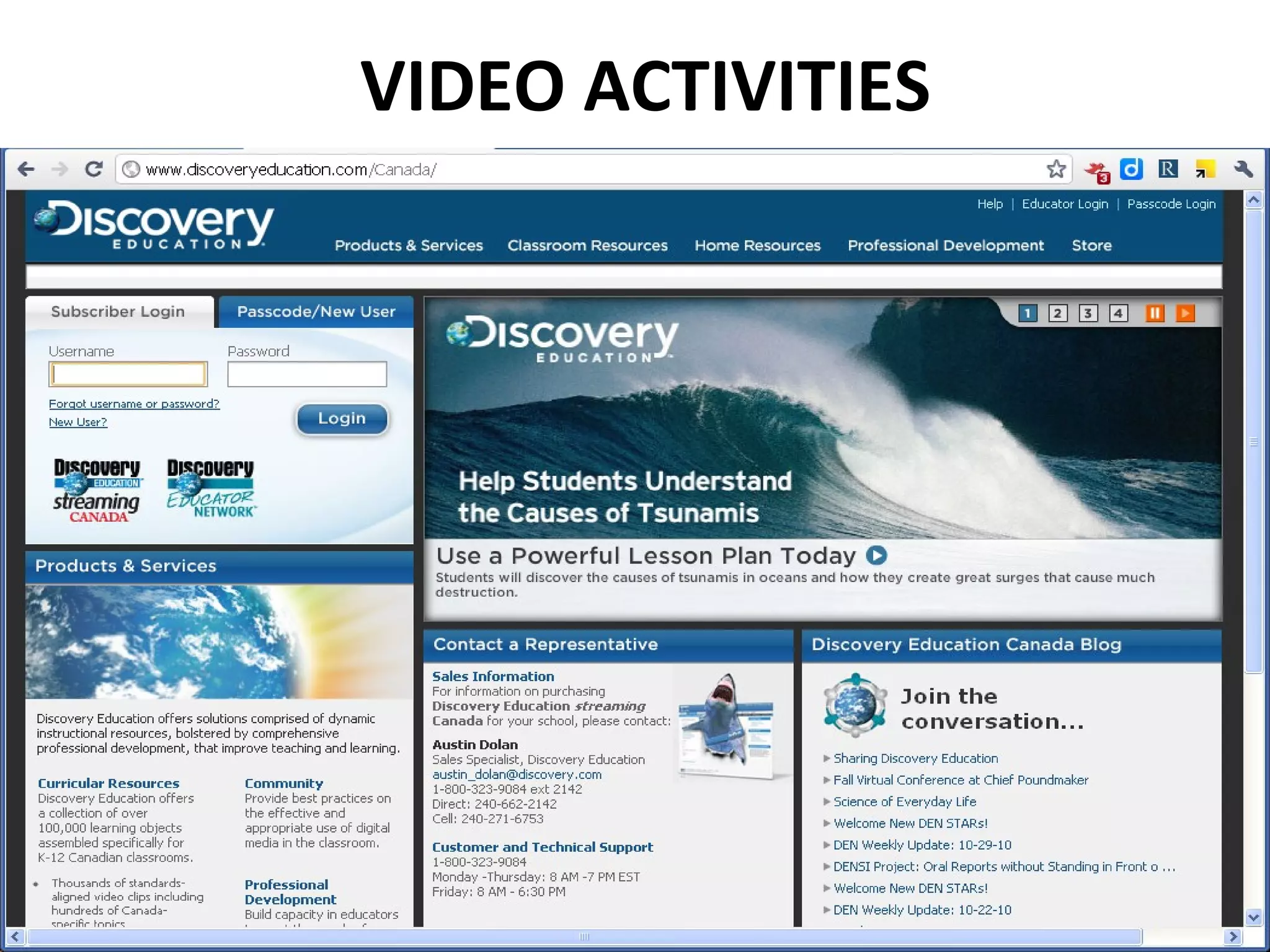Click the horizontal scrollbar right arrow
1270x952 pixels.
pos(1233,937)
